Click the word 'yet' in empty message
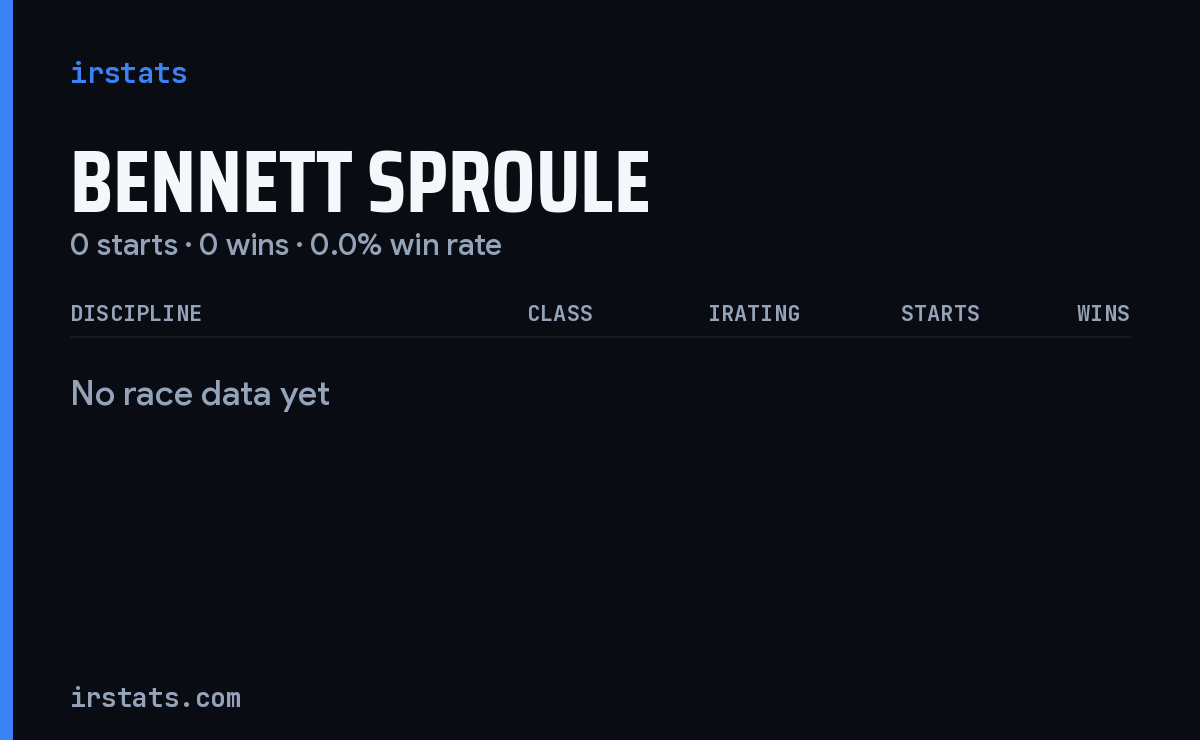Image resolution: width=1200 pixels, height=740 pixels. [305, 395]
